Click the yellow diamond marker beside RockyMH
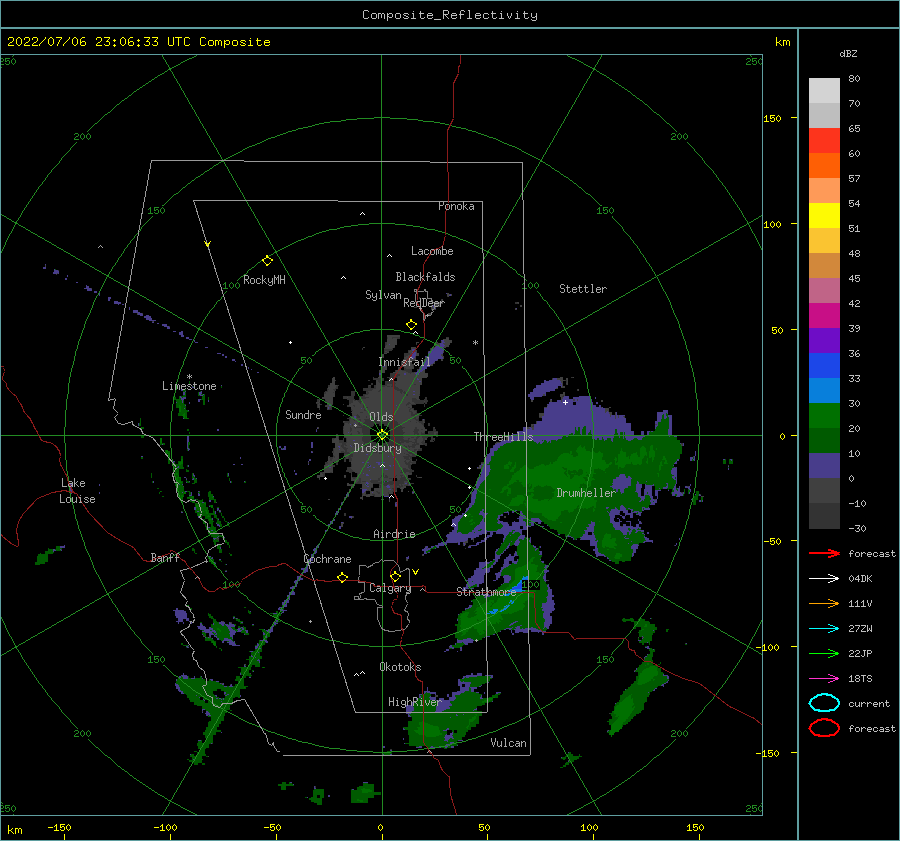 [x=267, y=261]
